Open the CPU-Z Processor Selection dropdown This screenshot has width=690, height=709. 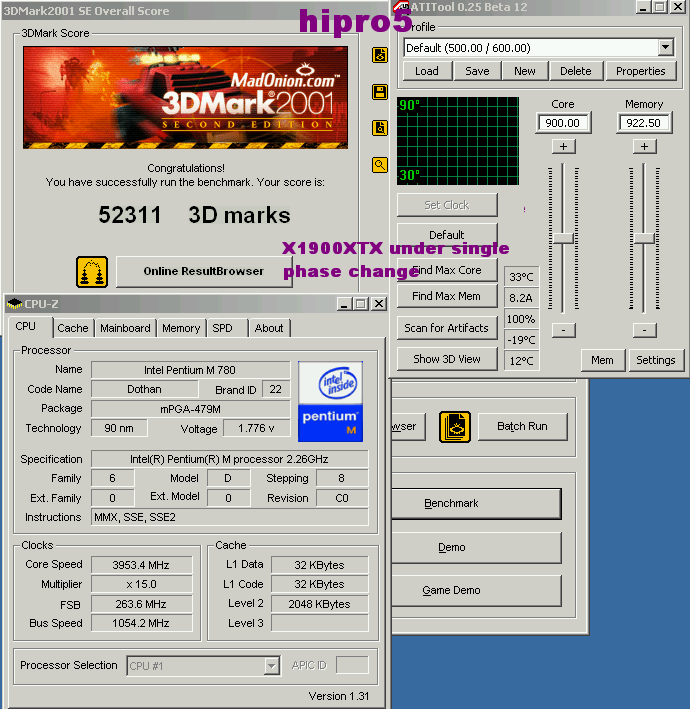click(x=271, y=666)
